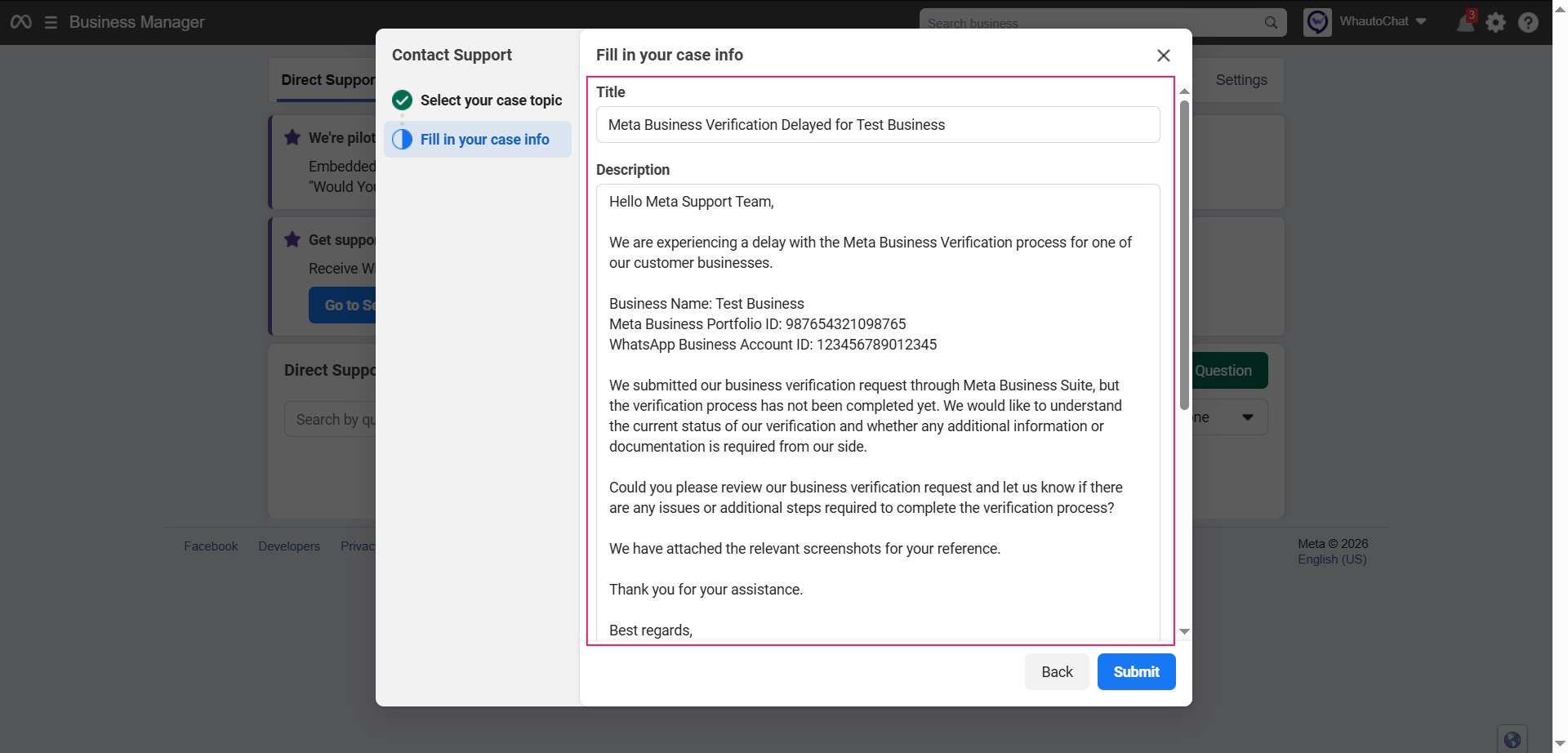Image resolution: width=1568 pixels, height=753 pixels.
Task: Click the "Description" field label
Action: 633,170
